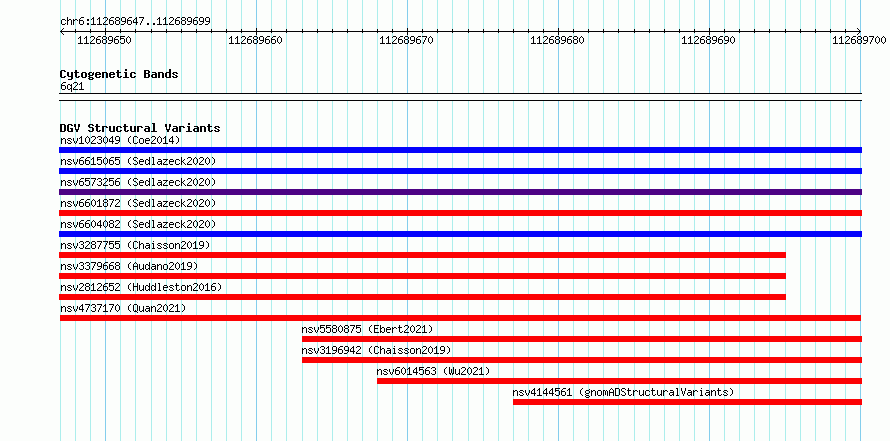
Task: Click the 6q21 cytogenetic band line
Action: [x=460, y=97]
